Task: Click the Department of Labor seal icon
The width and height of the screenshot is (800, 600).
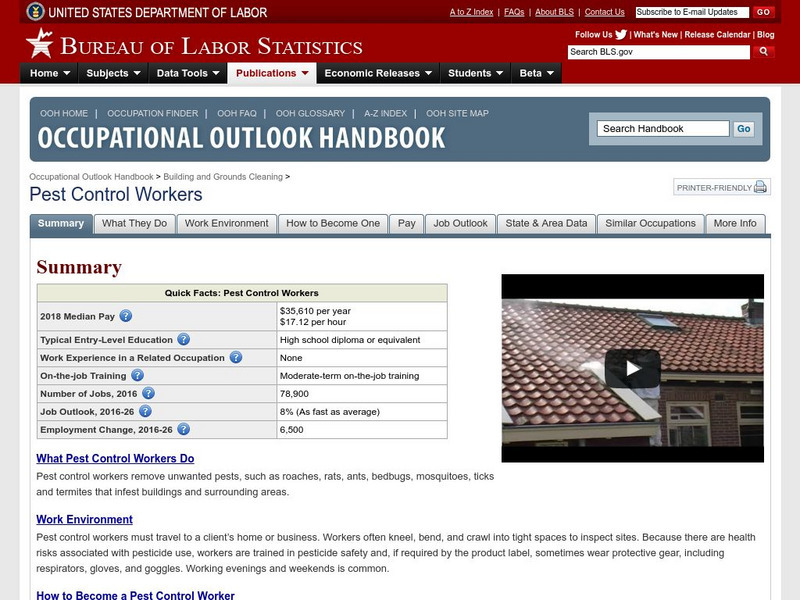Action: coord(35,11)
